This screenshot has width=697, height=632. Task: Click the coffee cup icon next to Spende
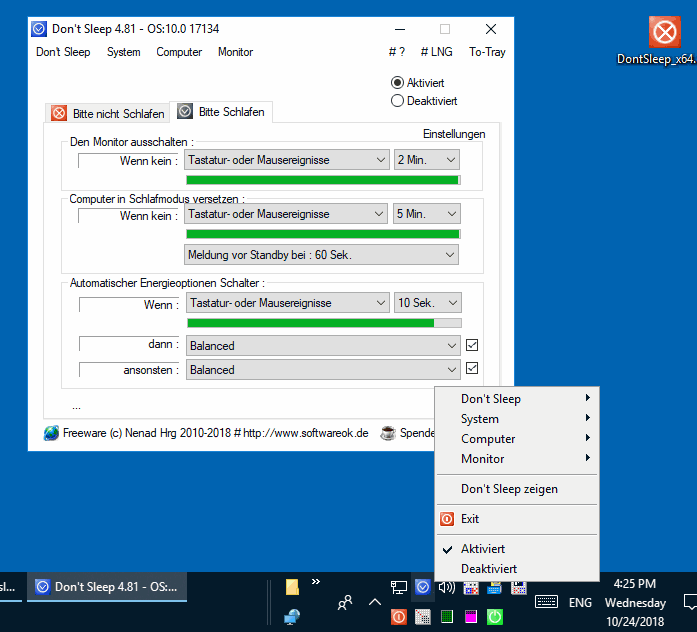(388, 433)
